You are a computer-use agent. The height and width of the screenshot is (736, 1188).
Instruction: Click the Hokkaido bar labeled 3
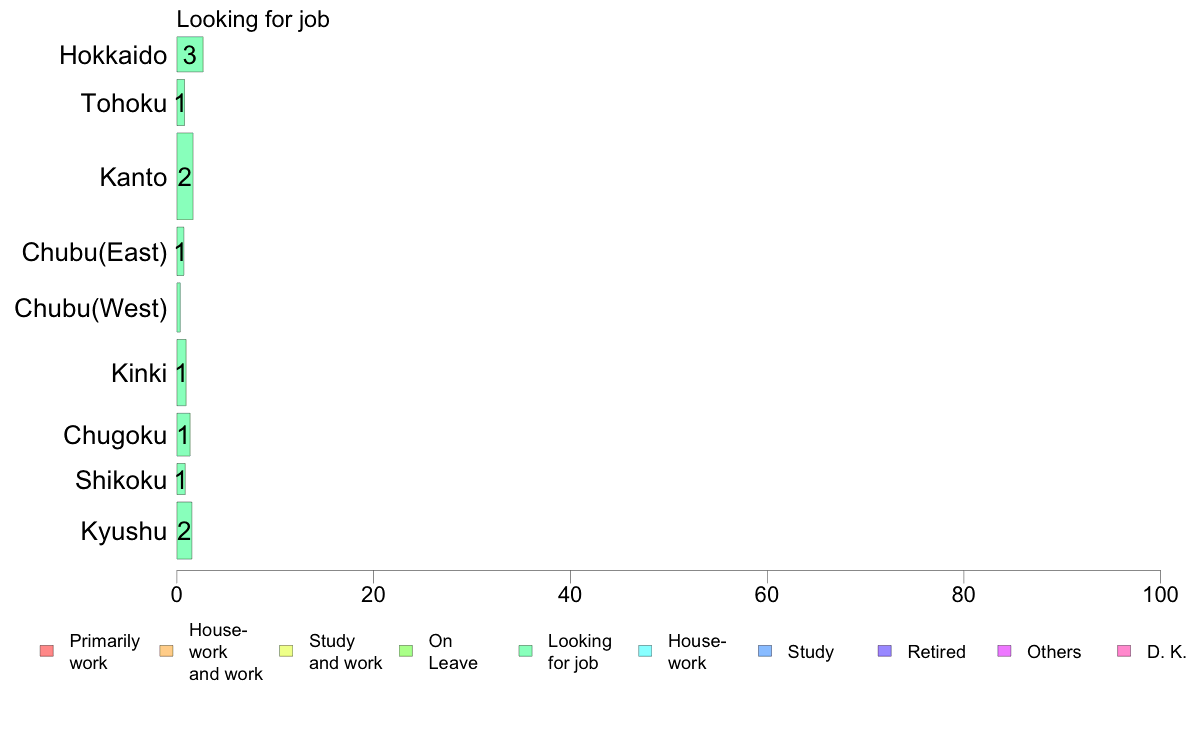tap(189, 55)
